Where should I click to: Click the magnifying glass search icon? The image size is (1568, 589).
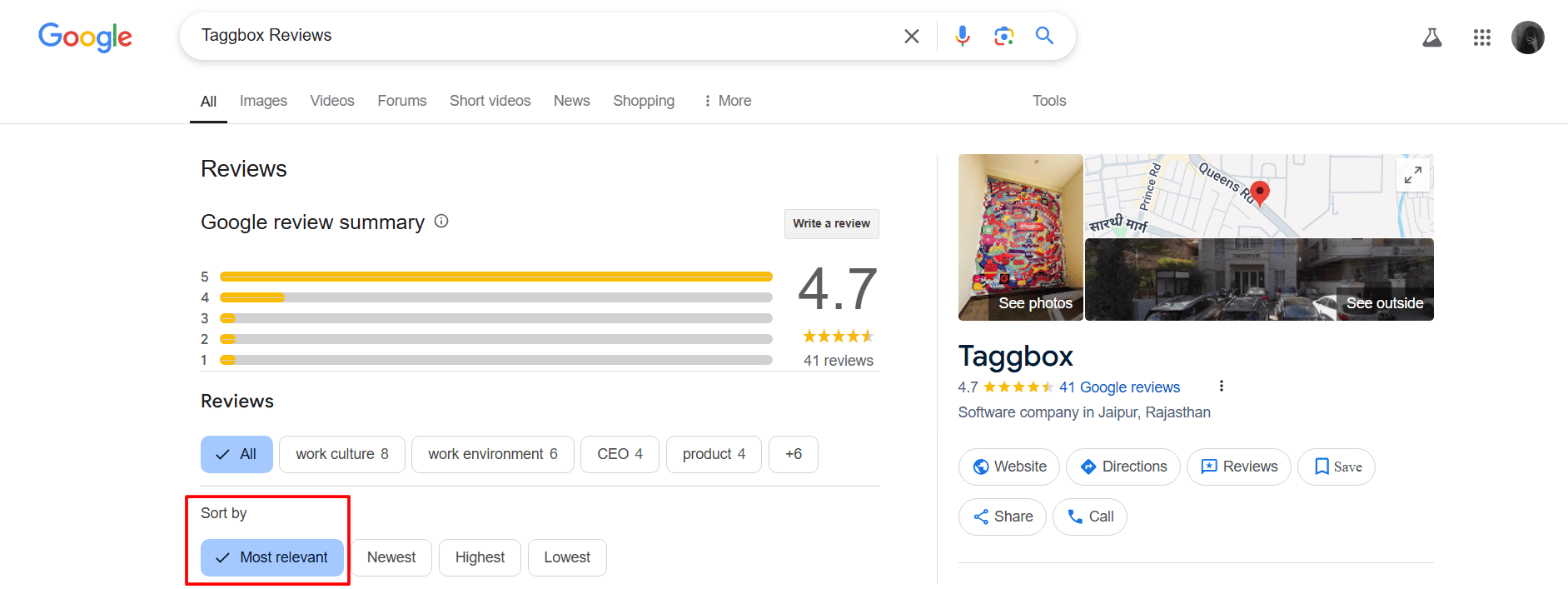(x=1044, y=36)
